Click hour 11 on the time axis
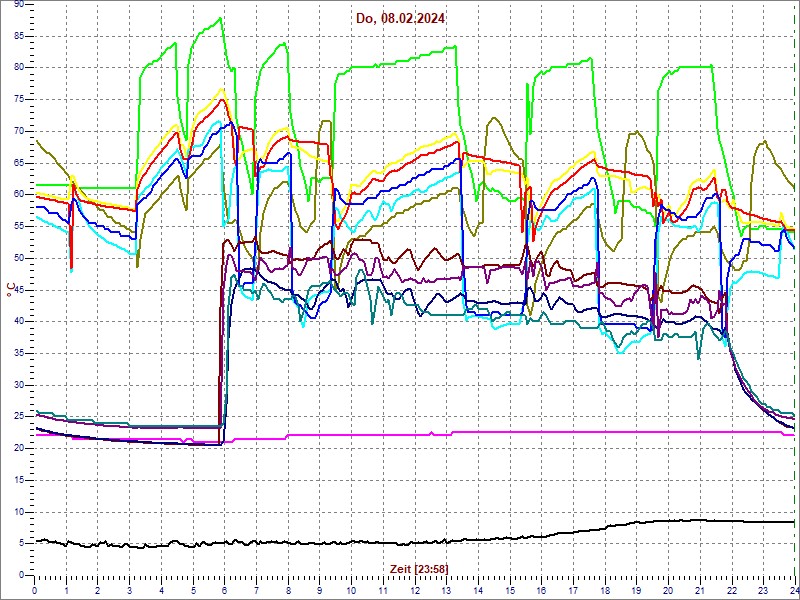Screen dimensions: 800x600 pyautogui.click(x=383, y=590)
